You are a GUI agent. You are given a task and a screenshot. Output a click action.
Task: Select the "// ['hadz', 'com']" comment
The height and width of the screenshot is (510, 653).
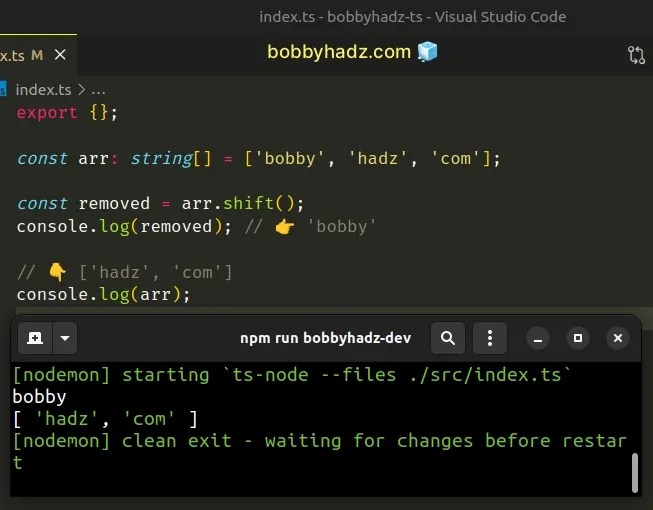pos(125,273)
